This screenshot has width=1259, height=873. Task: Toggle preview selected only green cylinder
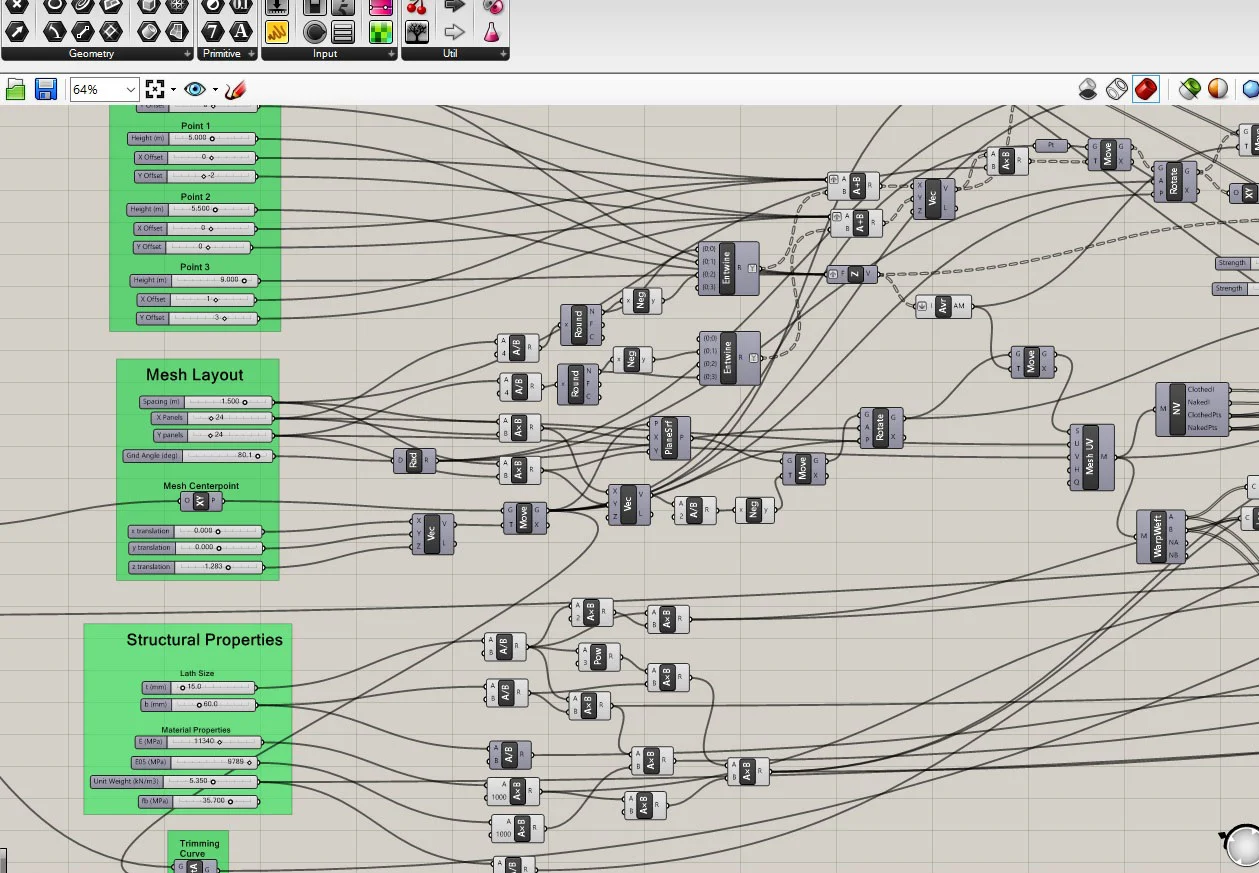pyautogui.click(x=1189, y=89)
